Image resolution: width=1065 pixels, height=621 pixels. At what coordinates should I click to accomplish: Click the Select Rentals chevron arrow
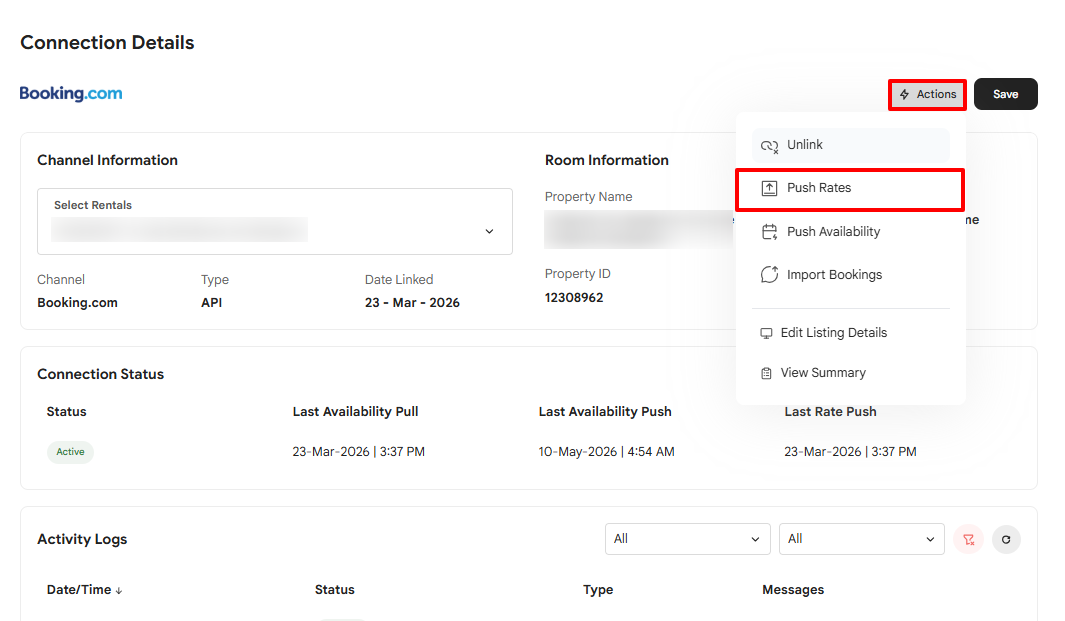pyautogui.click(x=489, y=232)
